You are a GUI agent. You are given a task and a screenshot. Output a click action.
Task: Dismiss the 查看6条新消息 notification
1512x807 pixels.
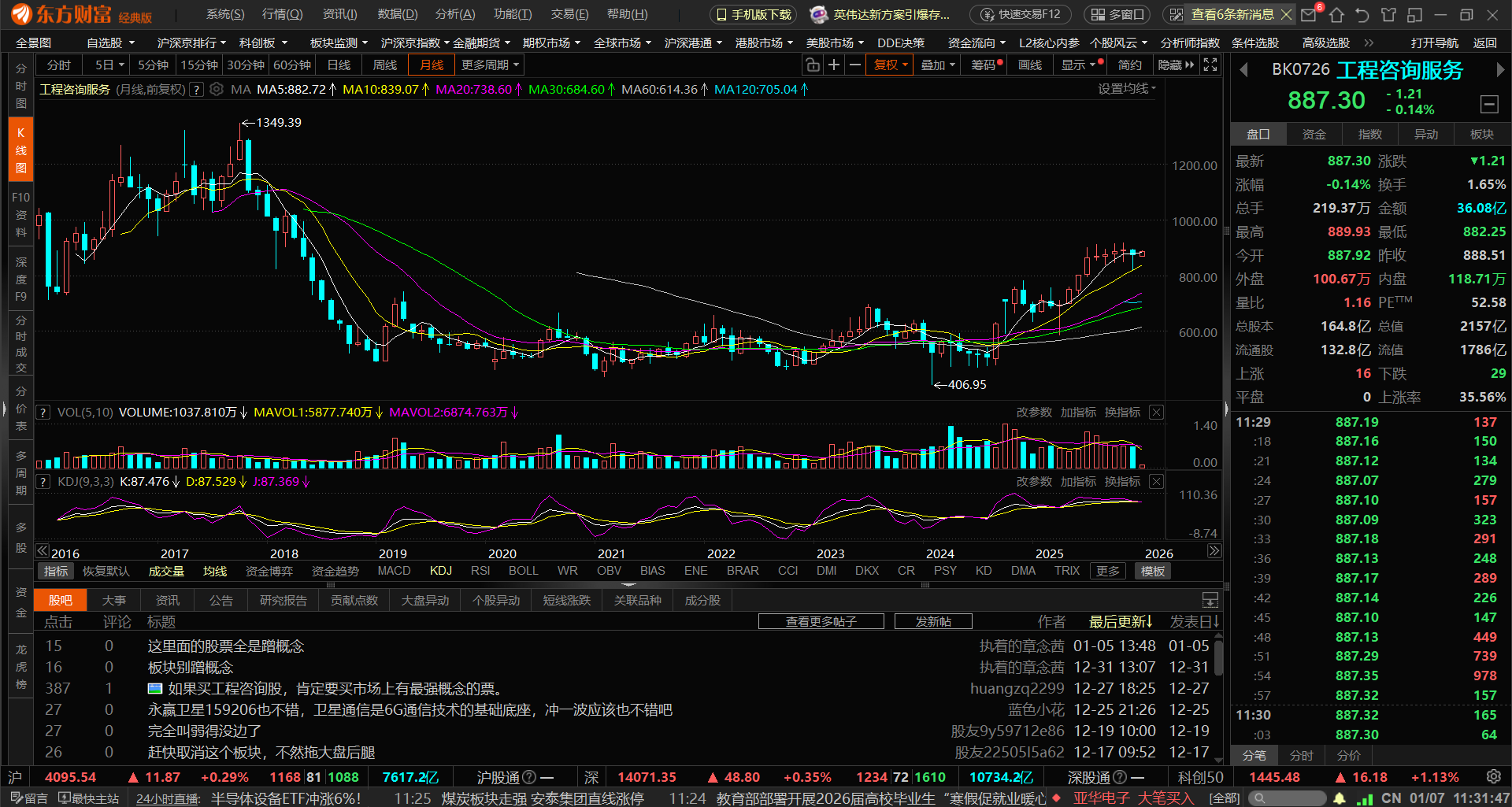pyautogui.click(x=1286, y=14)
